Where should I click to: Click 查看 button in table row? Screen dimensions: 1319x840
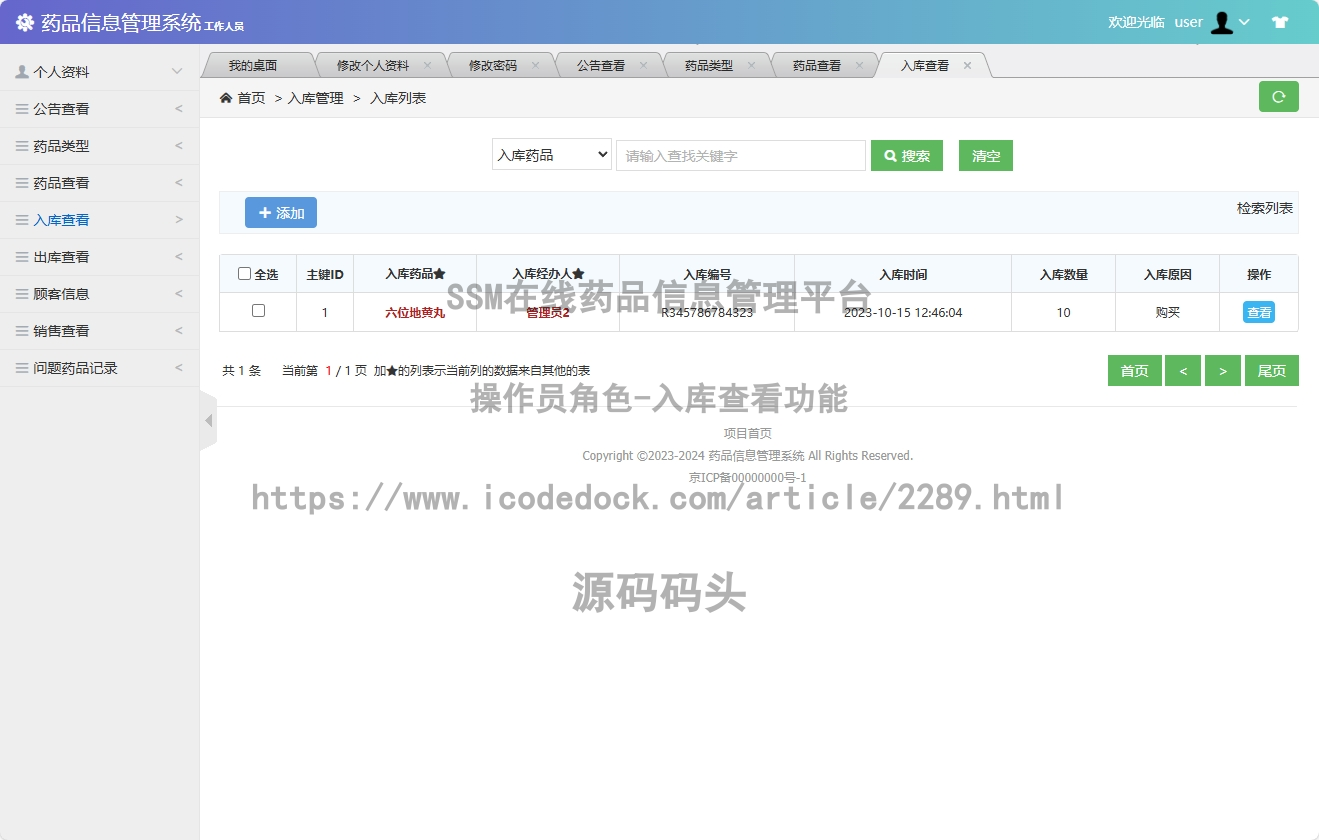[1259, 312]
